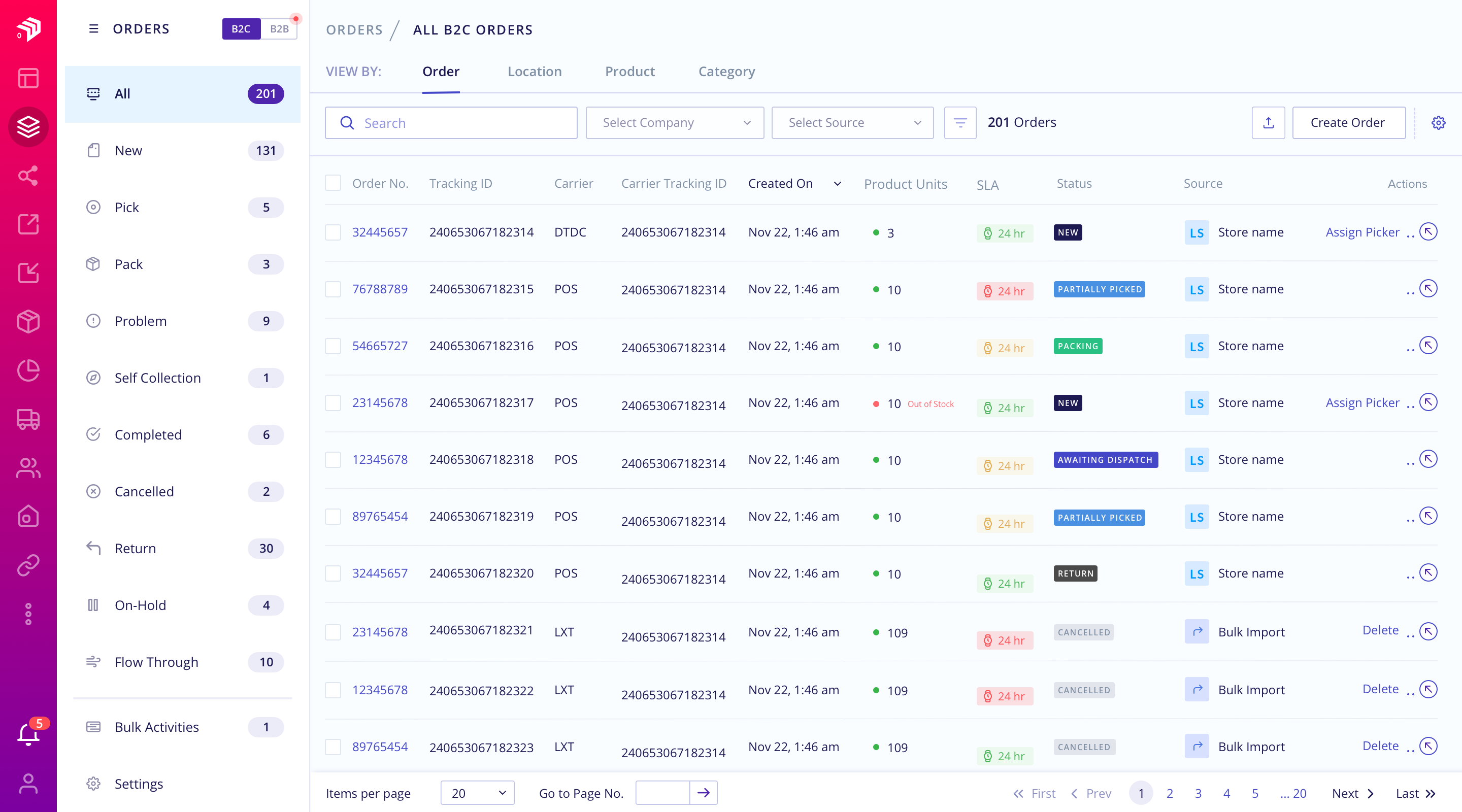
Task: Check the row checkbox for order 89765454
Action: [x=333, y=516]
